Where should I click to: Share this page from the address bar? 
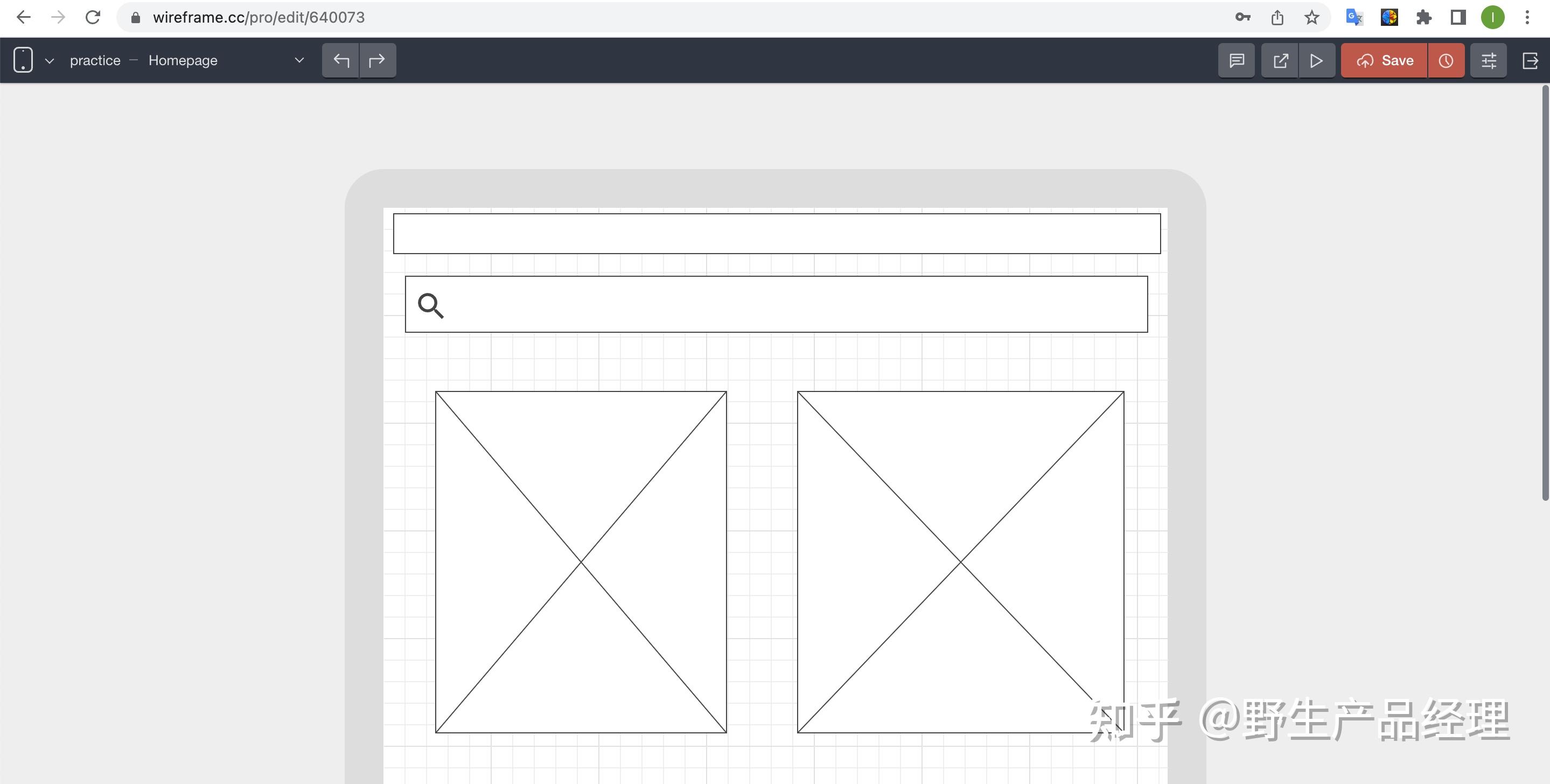tap(1277, 17)
